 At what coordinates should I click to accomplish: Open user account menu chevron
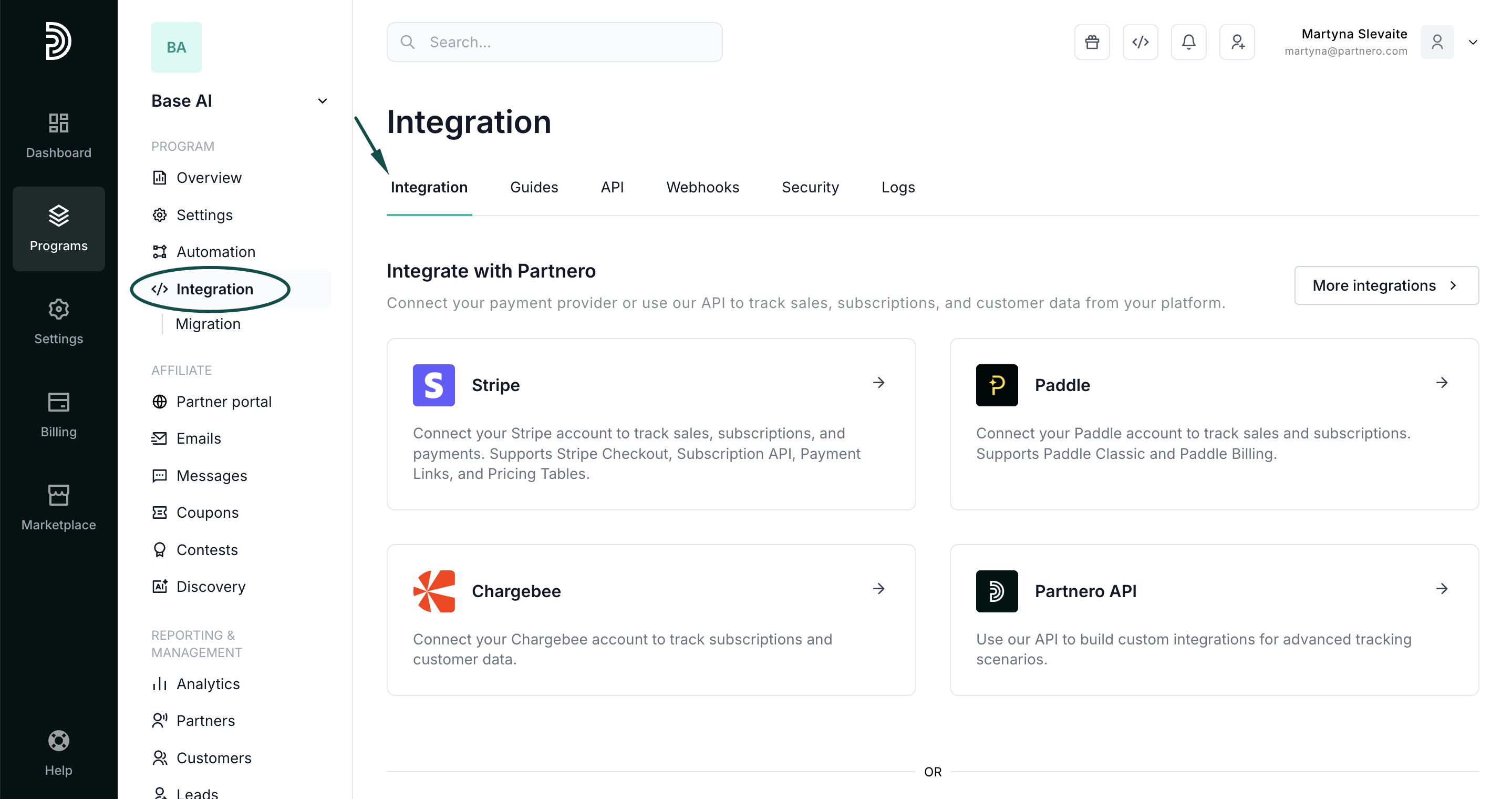[1473, 42]
